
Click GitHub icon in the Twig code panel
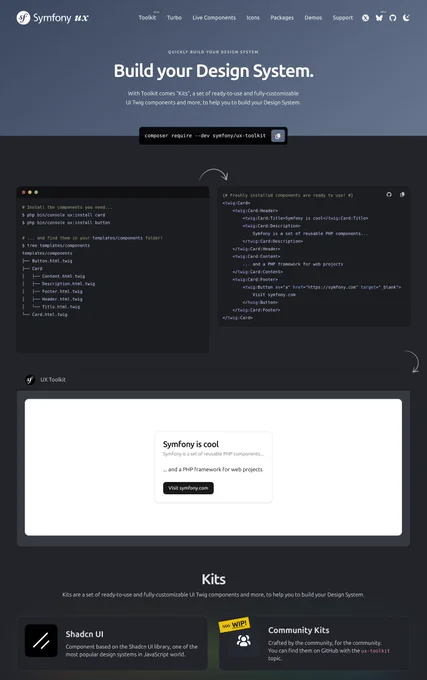pos(389,194)
